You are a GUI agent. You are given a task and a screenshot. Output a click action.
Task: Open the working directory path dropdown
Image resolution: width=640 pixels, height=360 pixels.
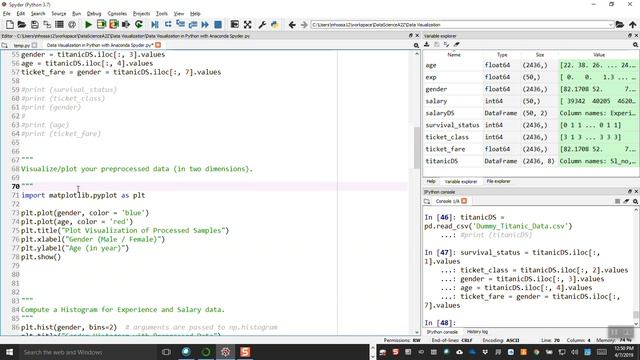(x=611, y=25)
